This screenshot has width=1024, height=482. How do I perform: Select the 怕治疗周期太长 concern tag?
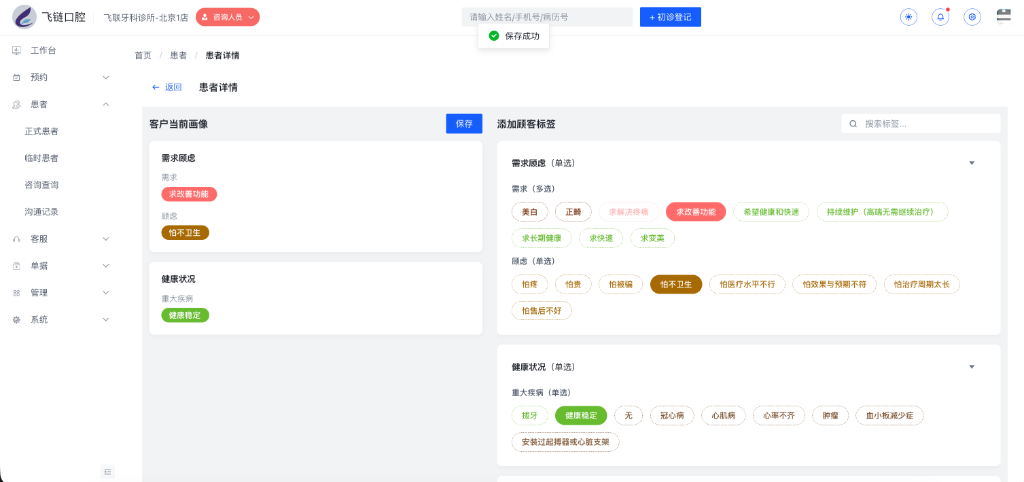pyautogui.click(x=921, y=284)
